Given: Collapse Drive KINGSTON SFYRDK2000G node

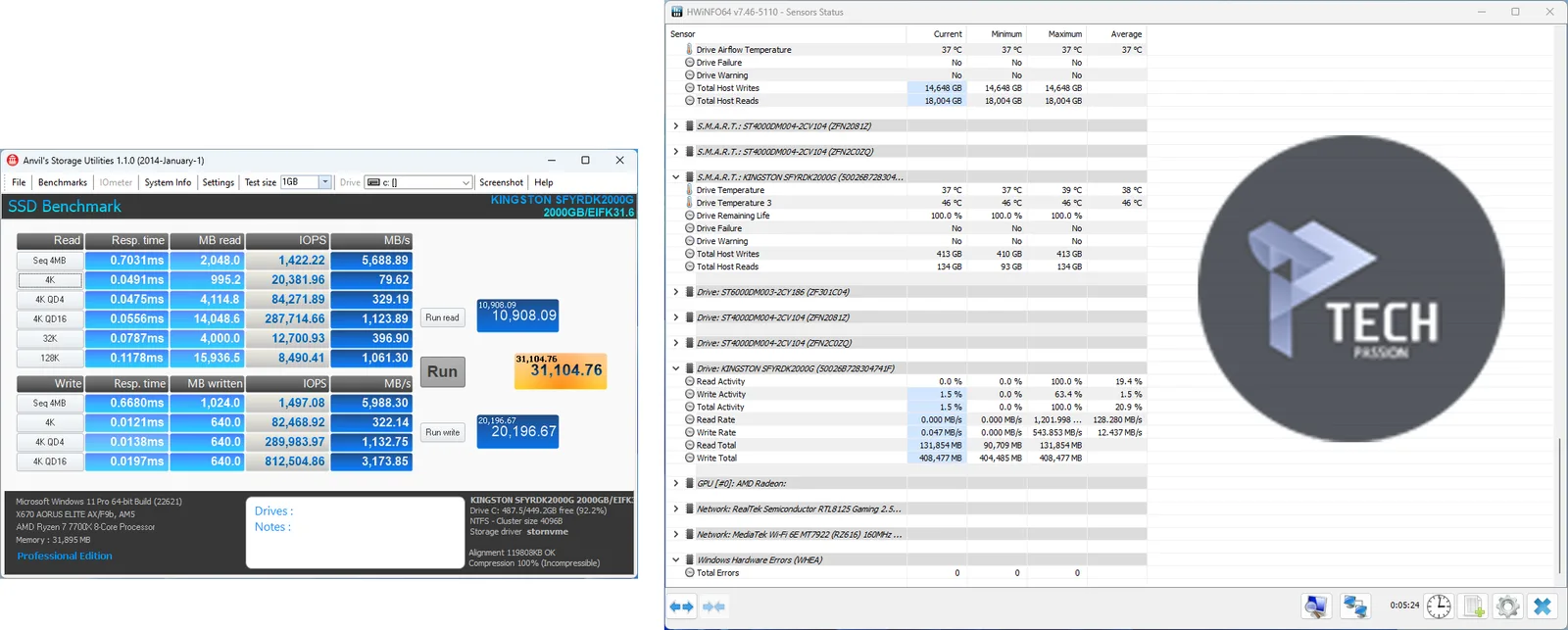Looking at the screenshot, I should tap(675, 368).
